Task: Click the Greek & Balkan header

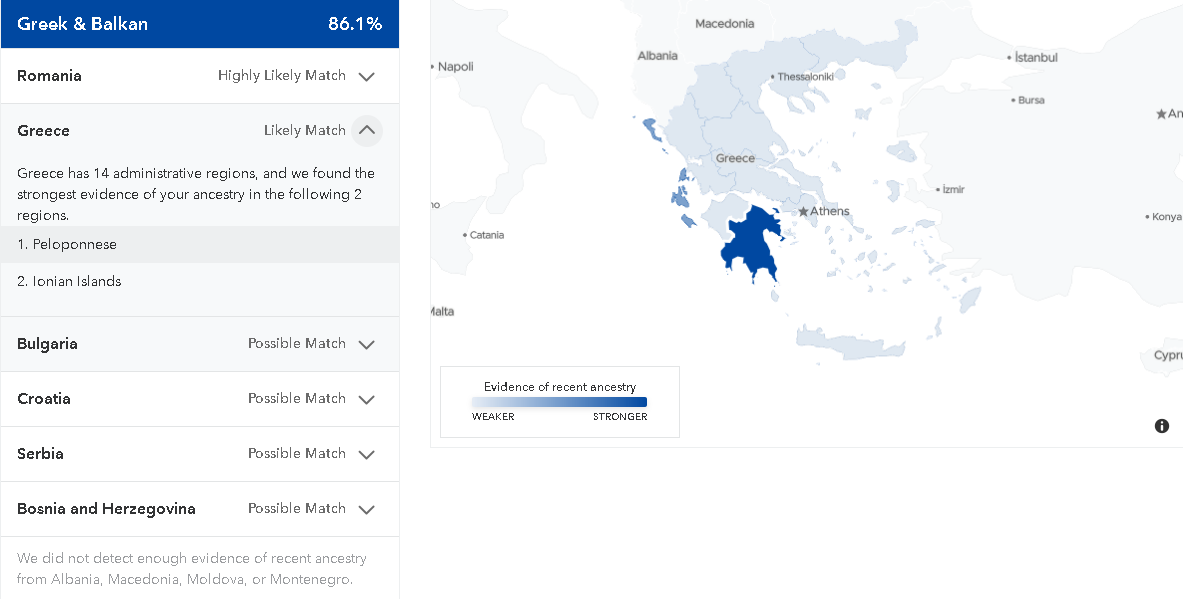Action: [200, 23]
